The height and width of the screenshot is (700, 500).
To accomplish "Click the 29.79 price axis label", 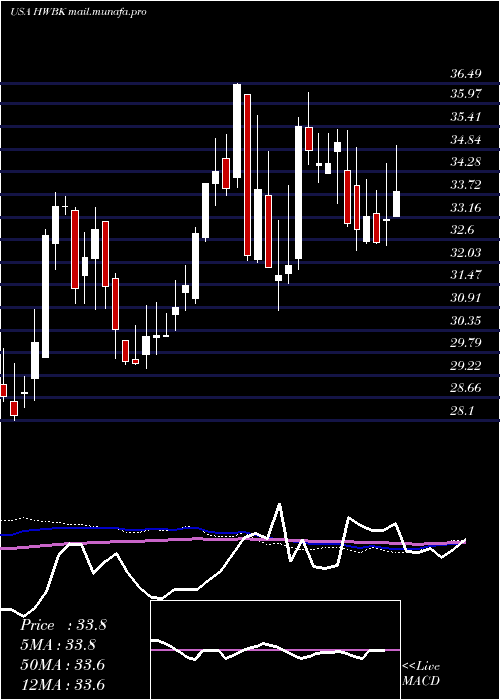I will click(x=466, y=342).
